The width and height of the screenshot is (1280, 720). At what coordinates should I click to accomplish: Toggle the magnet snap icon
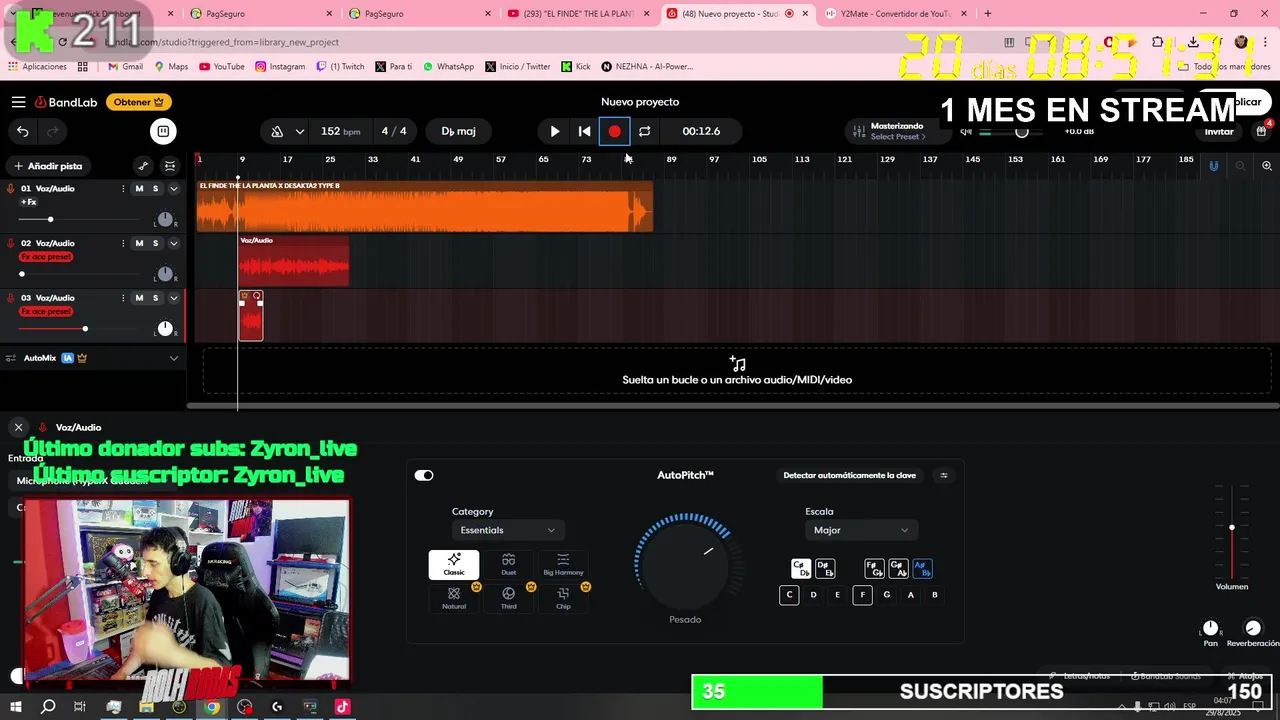tap(1214, 166)
